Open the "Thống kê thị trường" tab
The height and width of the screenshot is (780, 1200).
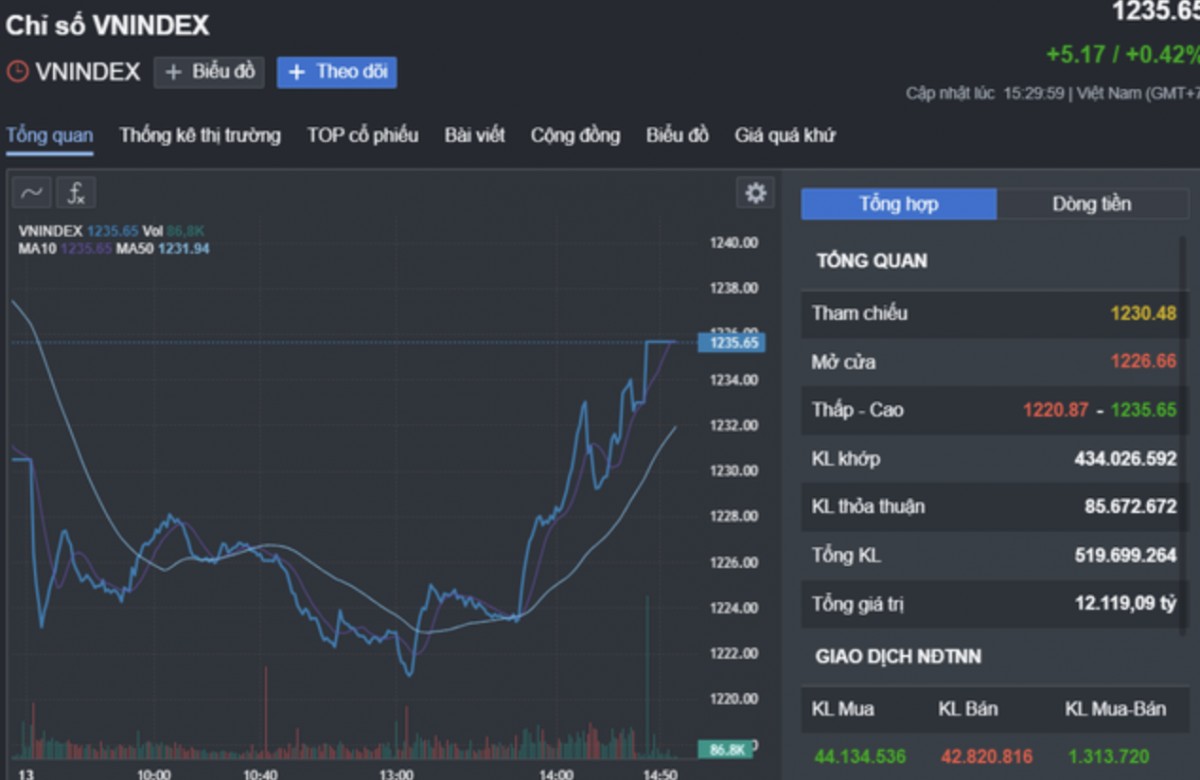200,135
